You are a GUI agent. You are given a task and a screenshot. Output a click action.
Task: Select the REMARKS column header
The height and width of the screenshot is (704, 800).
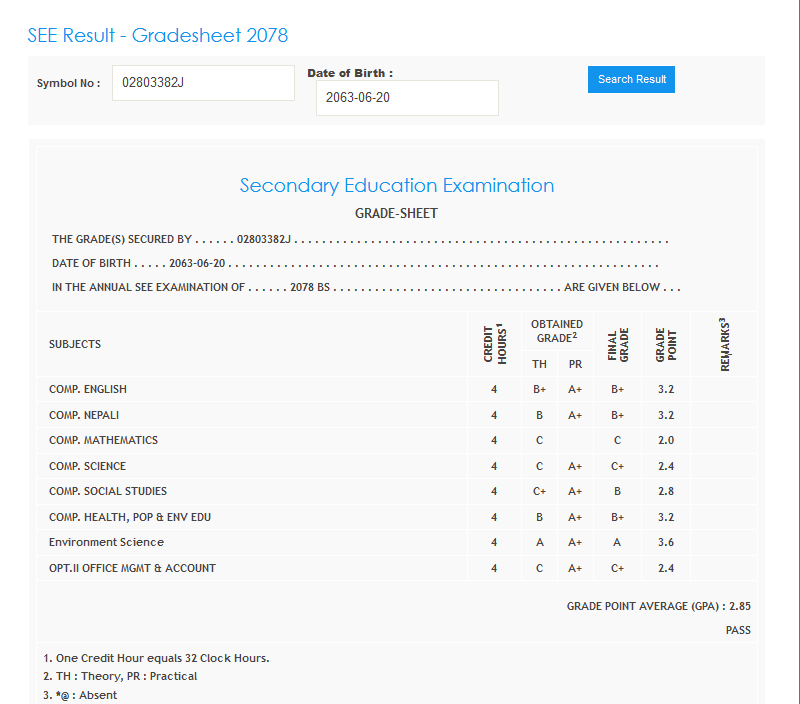724,344
